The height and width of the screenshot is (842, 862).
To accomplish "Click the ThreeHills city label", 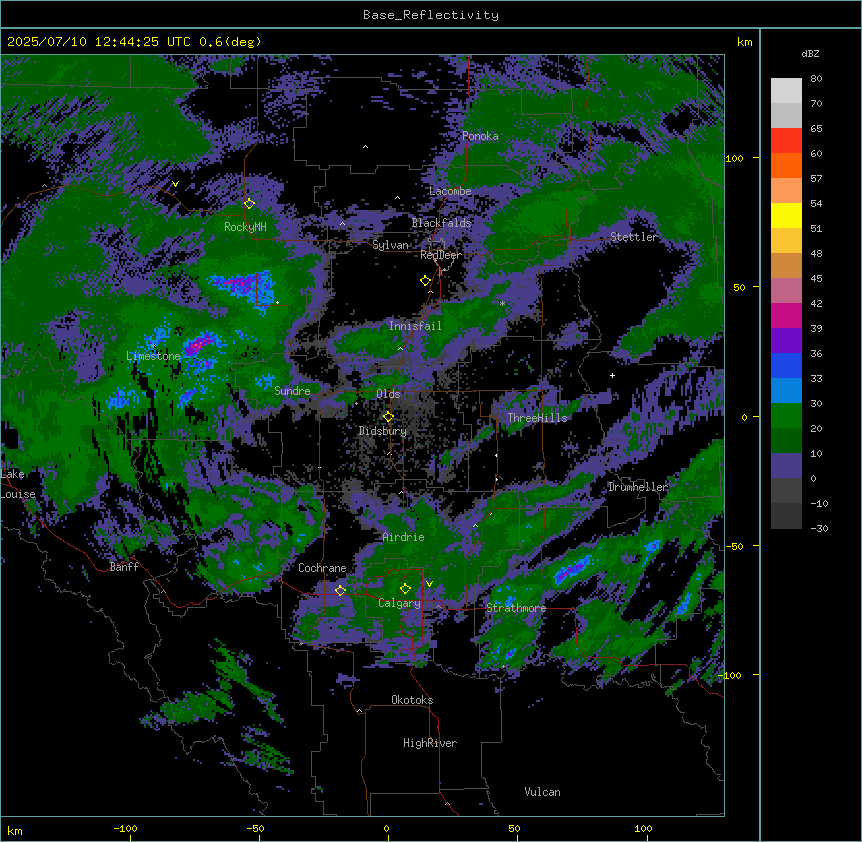I will (537, 418).
